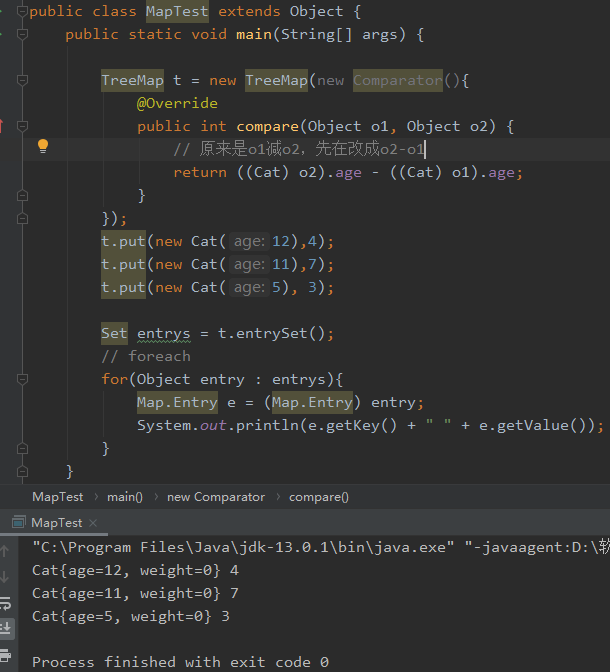Click the print icon in Run console
This screenshot has height=672, width=610.
[x=6, y=656]
